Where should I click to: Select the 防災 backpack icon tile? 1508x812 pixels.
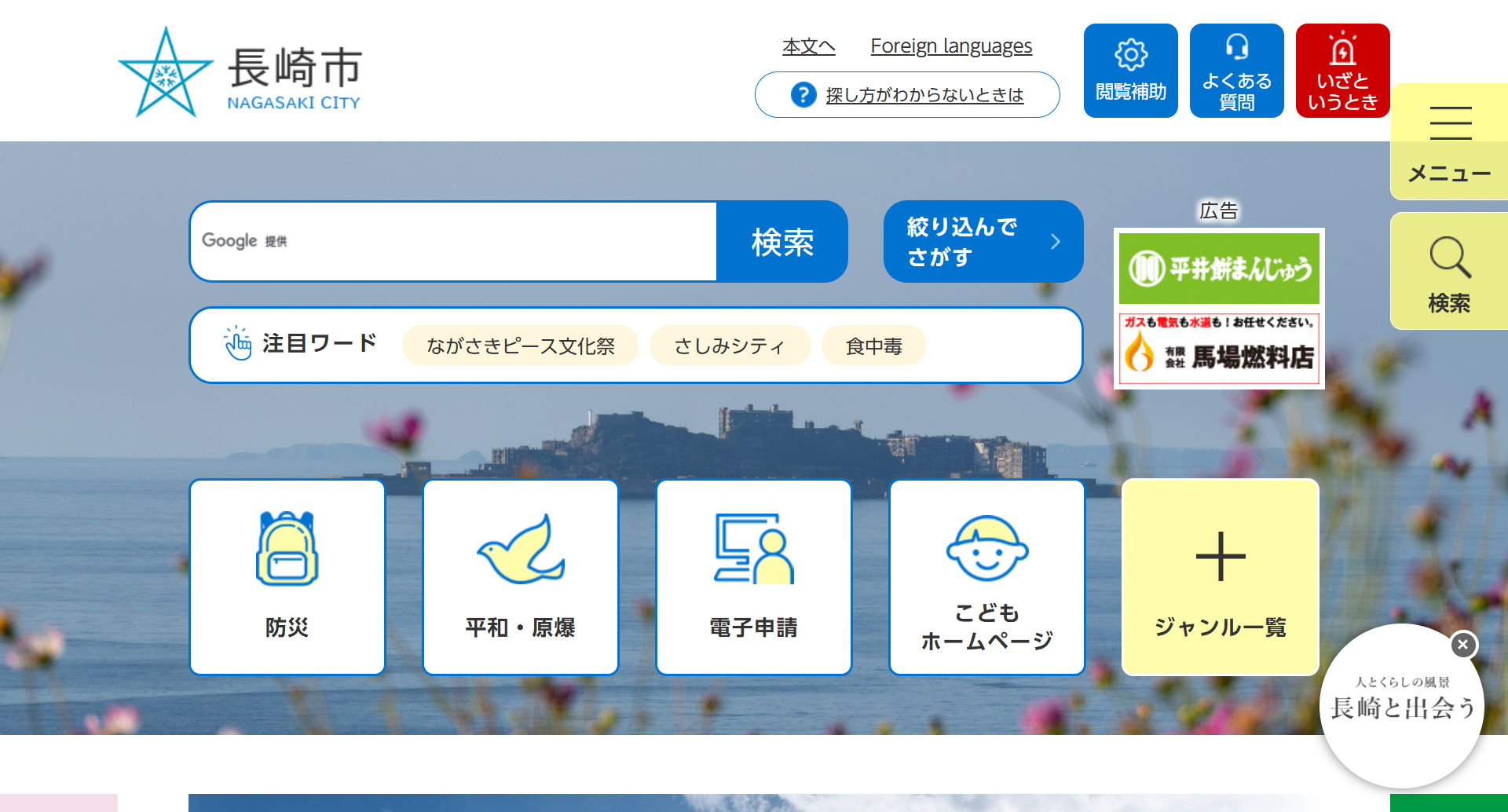point(287,577)
